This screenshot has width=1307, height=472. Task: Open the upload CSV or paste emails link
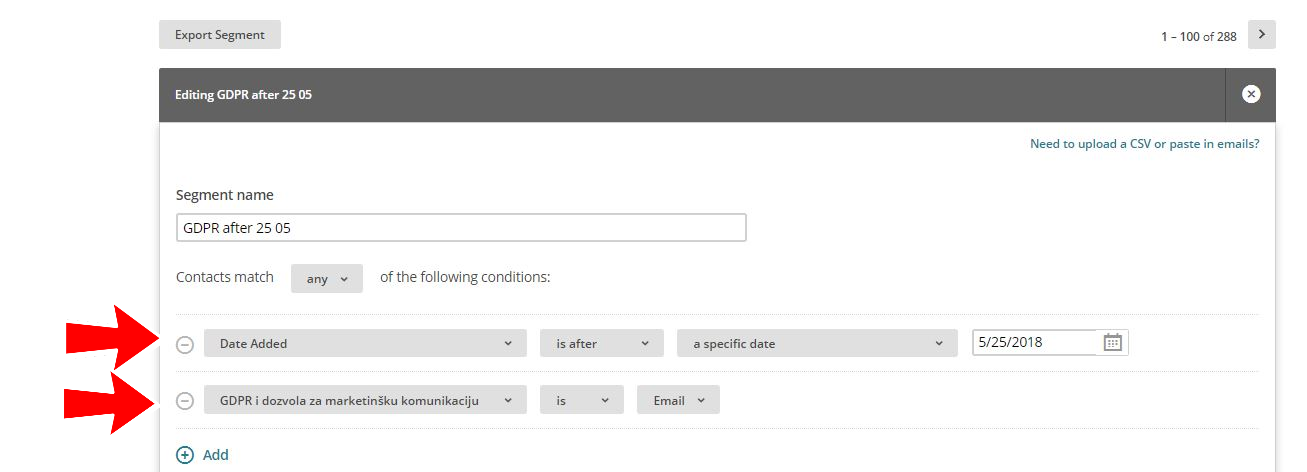[x=1144, y=144]
